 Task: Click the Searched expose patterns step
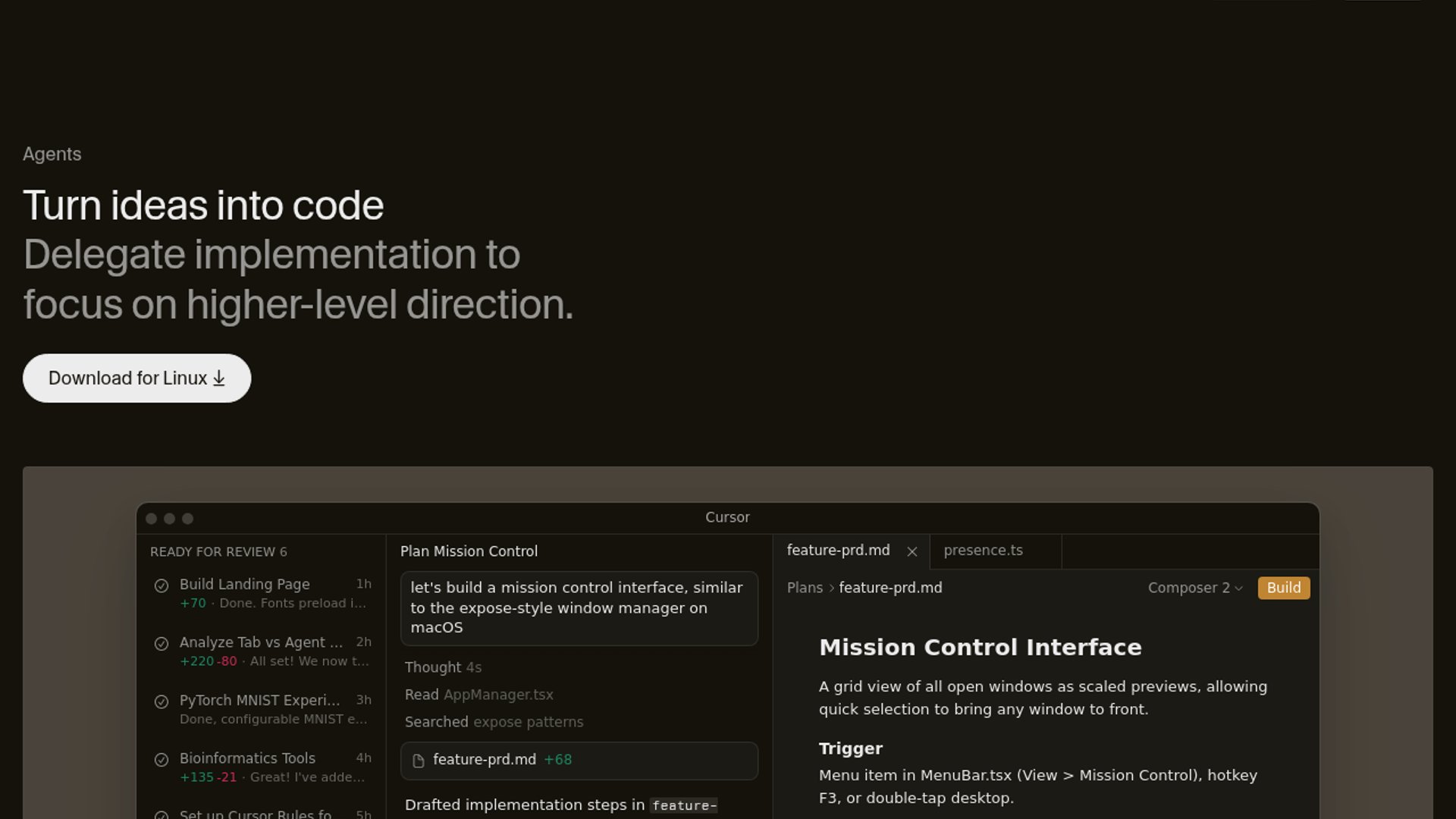tap(494, 722)
